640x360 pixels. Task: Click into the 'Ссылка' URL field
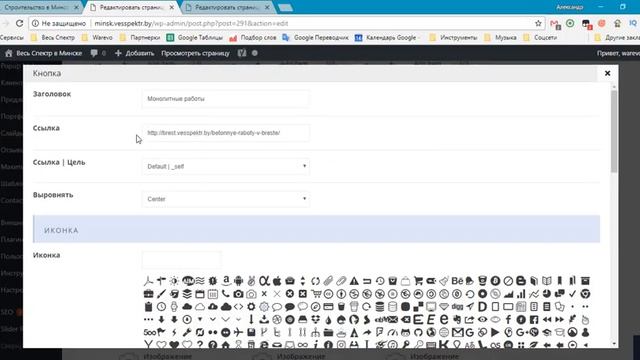[x=226, y=133]
